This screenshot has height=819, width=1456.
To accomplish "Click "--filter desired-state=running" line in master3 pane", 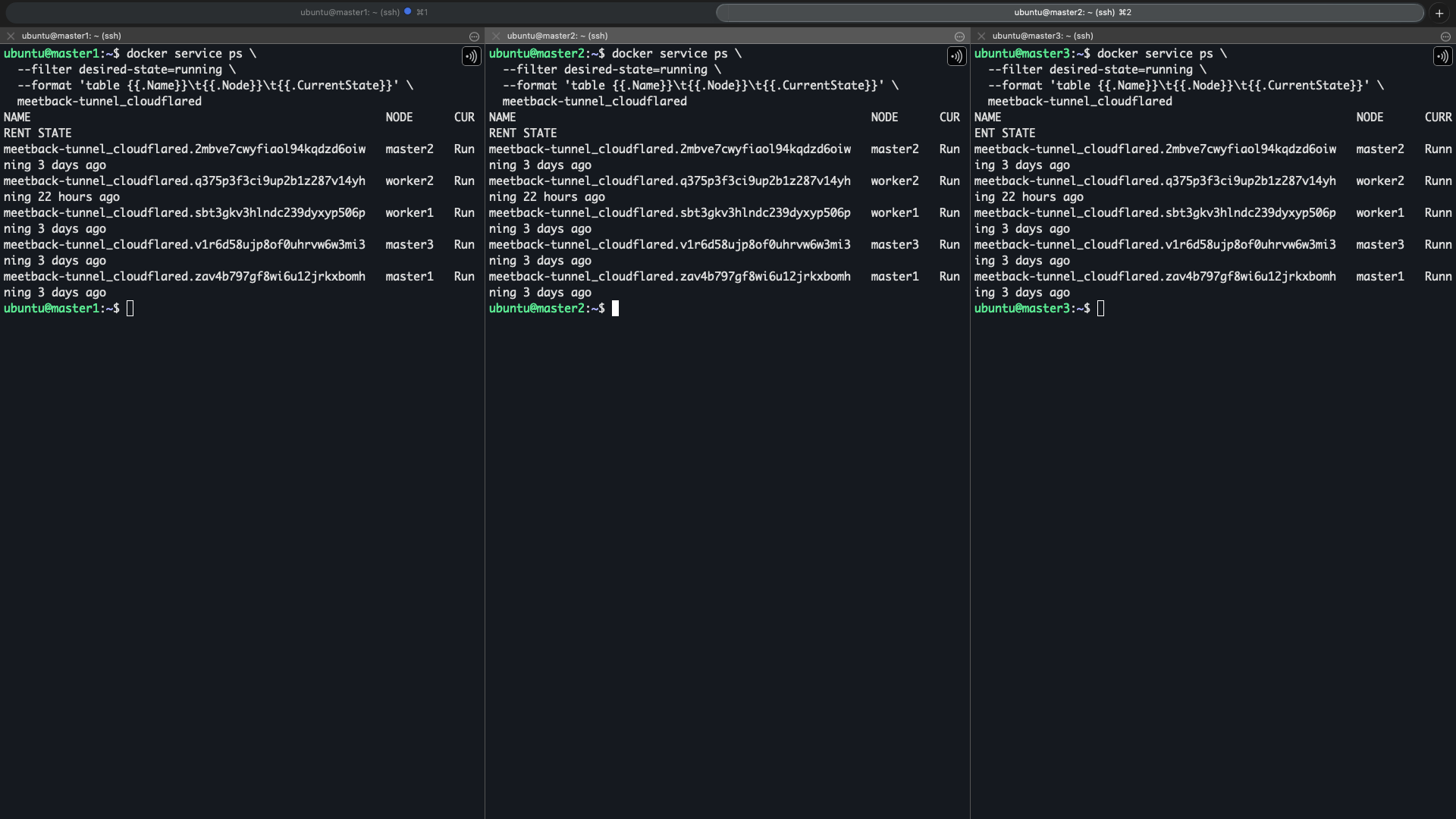I will (x=1097, y=70).
